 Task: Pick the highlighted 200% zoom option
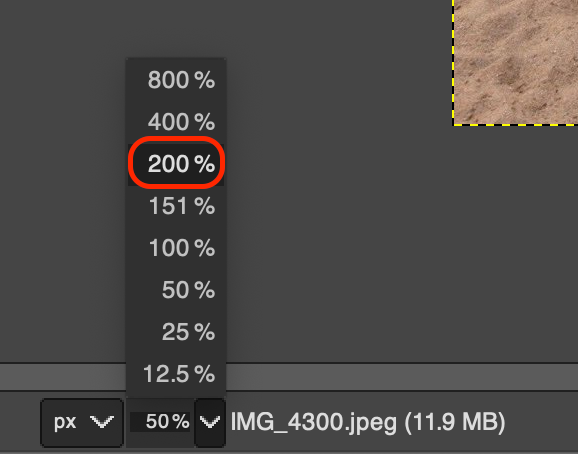pyautogui.click(x=176, y=163)
